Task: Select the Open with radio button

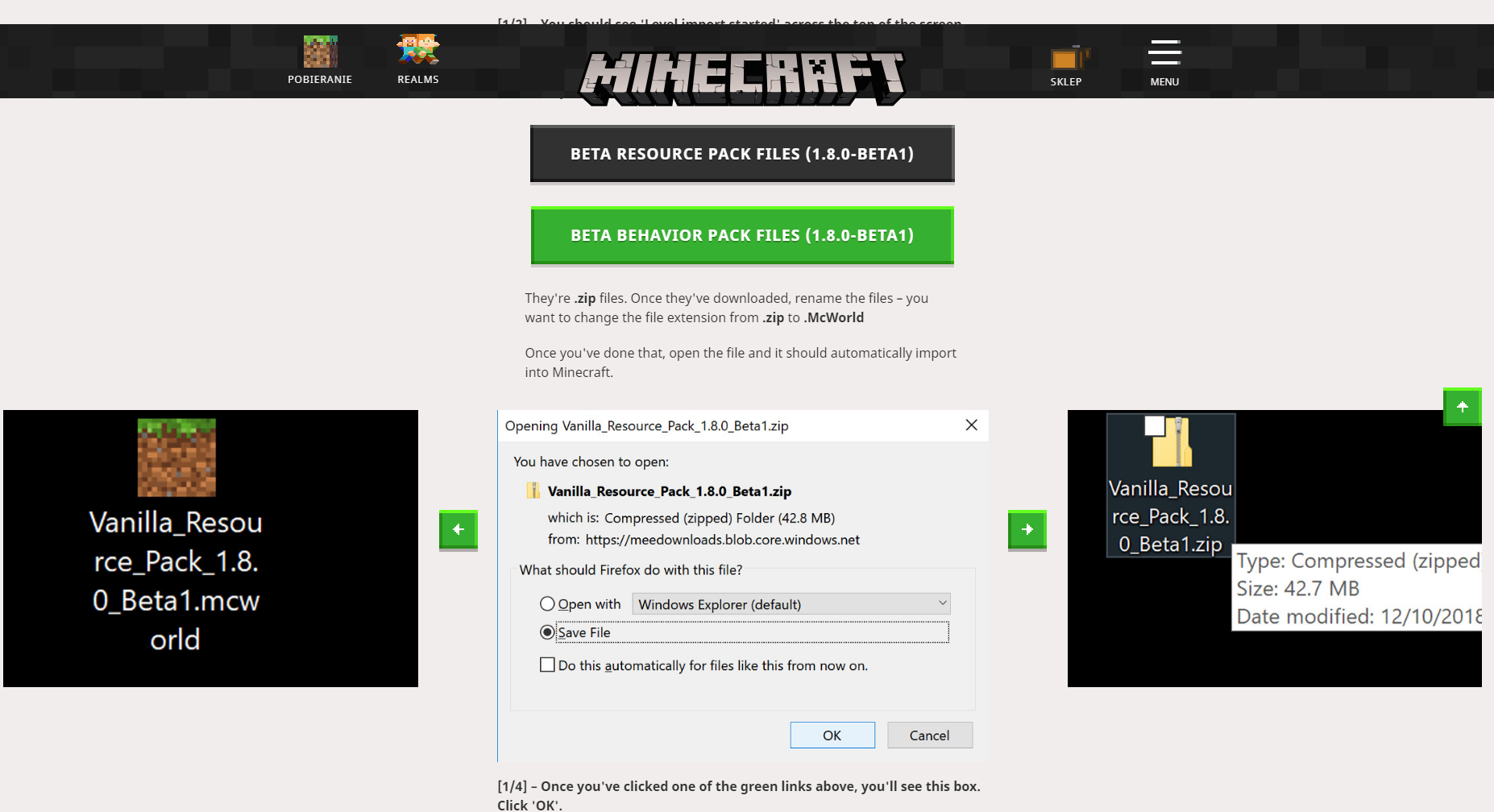Action: pyautogui.click(x=548, y=604)
